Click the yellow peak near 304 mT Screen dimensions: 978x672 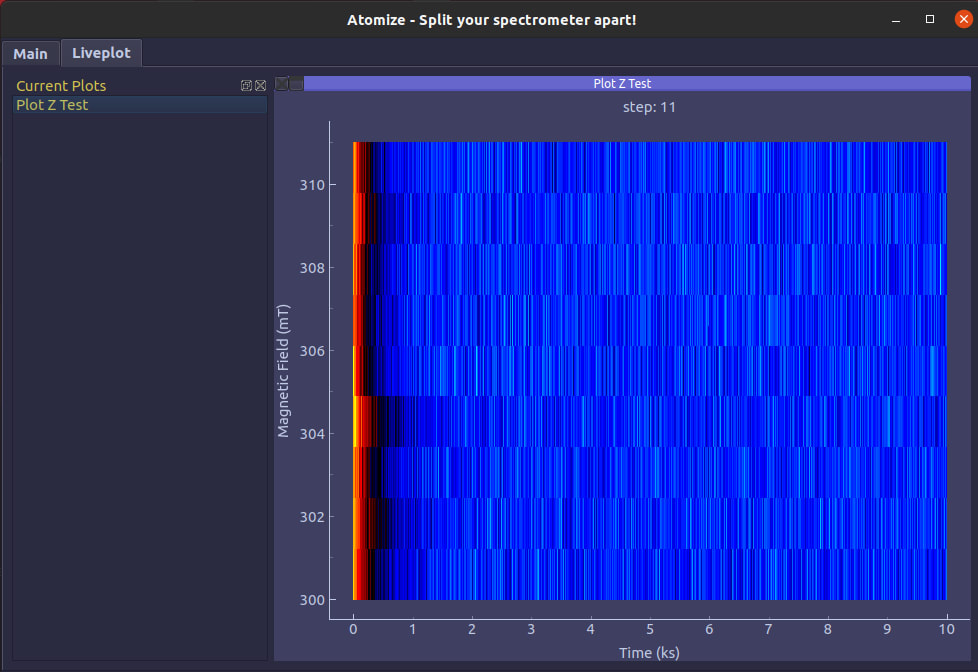pos(356,421)
